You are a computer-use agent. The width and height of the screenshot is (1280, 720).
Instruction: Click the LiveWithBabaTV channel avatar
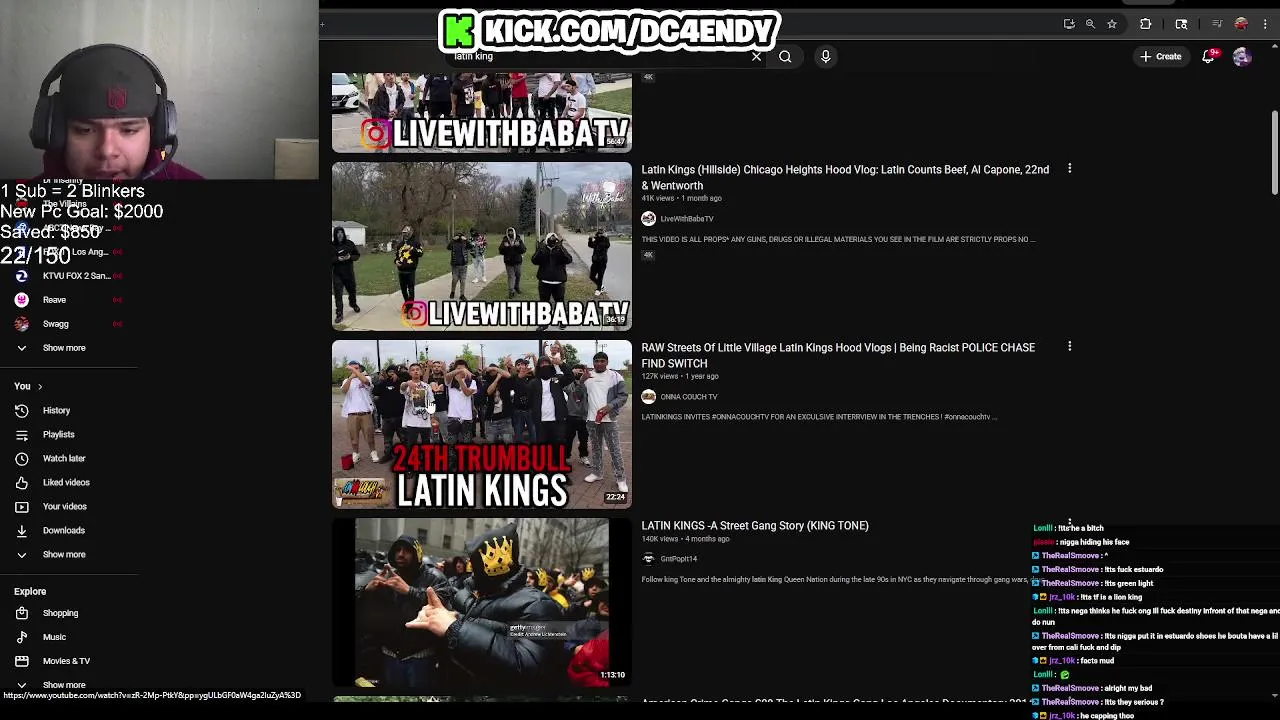[x=649, y=219]
